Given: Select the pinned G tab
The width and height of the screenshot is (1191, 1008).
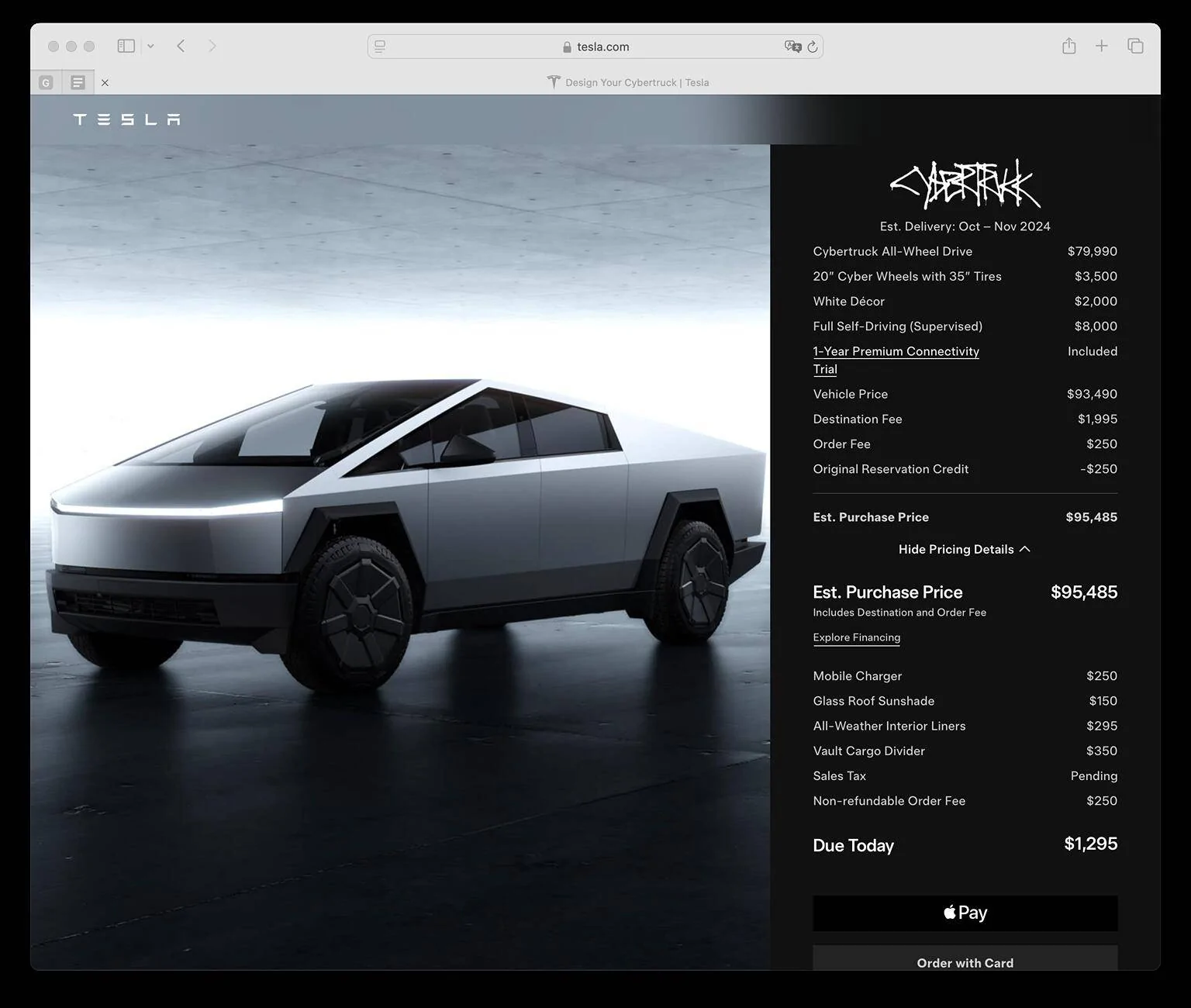Looking at the screenshot, I should pyautogui.click(x=46, y=82).
